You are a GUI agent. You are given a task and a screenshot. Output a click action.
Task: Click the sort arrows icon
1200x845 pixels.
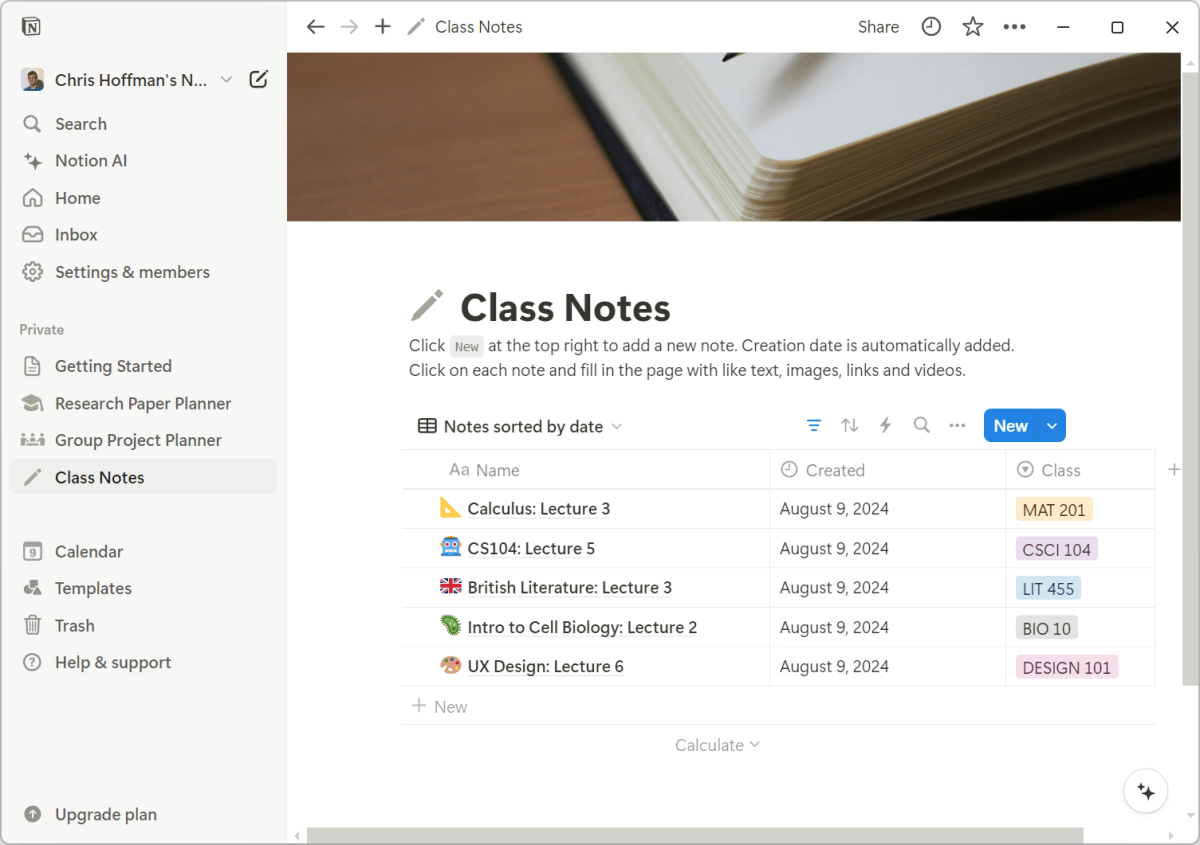pos(850,426)
